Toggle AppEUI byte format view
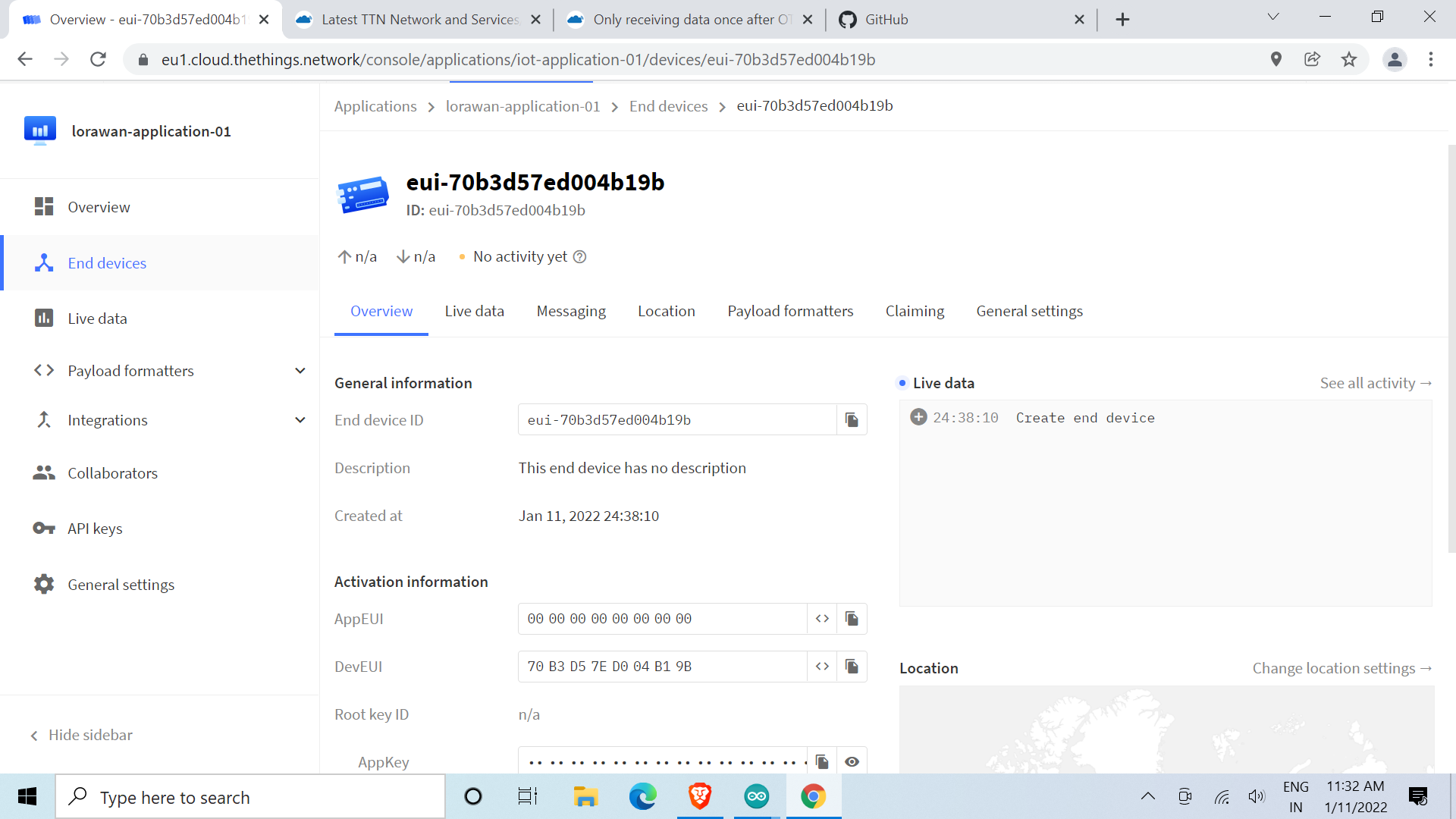Viewport: 1456px width, 819px height. [x=822, y=619]
